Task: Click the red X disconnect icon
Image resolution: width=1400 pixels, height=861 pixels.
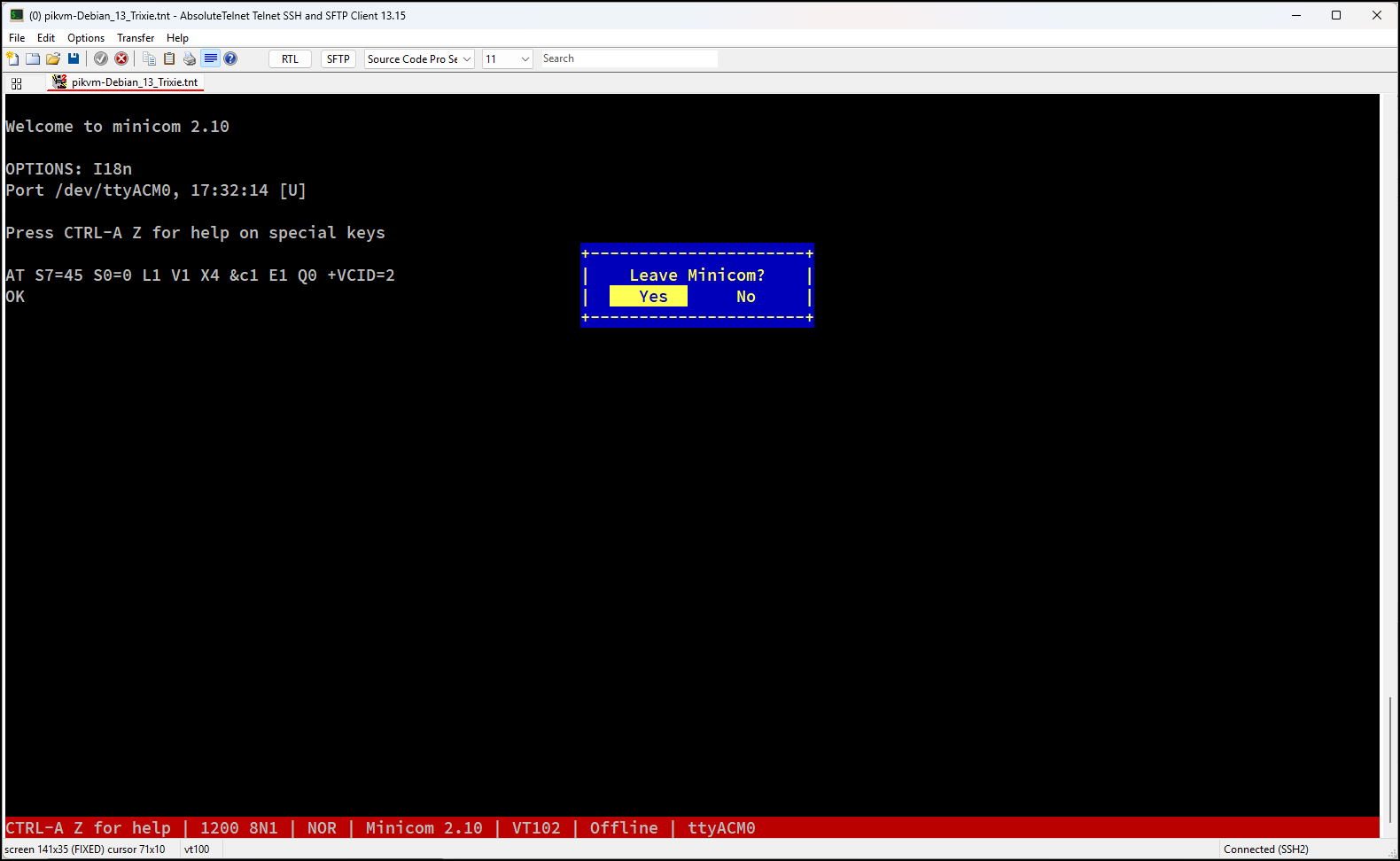Action: click(x=121, y=58)
